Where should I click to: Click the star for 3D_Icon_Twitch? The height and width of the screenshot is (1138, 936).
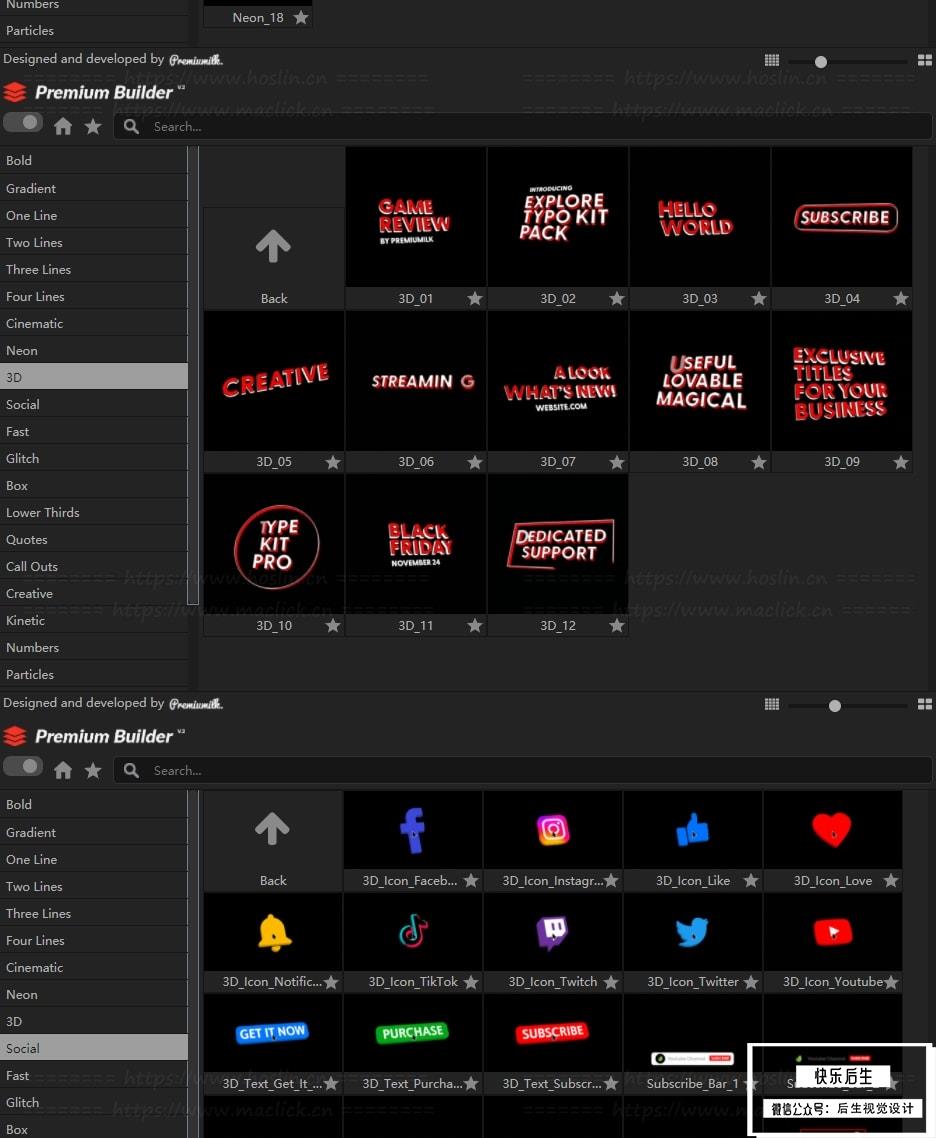pyautogui.click(x=611, y=982)
